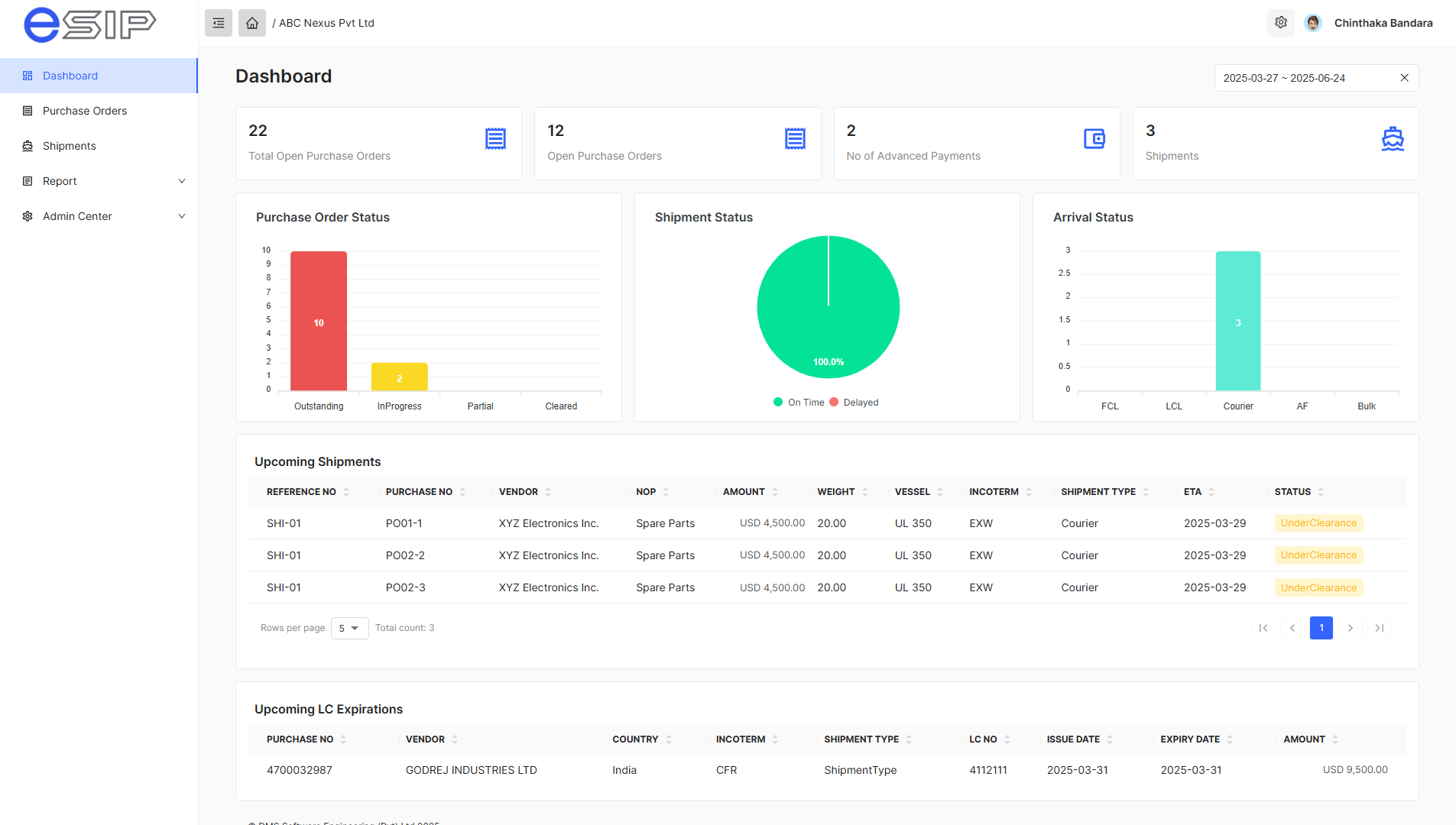Sort Upcoming Shipments by Reference No
The width and height of the screenshot is (1456, 825).
coord(346,492)
